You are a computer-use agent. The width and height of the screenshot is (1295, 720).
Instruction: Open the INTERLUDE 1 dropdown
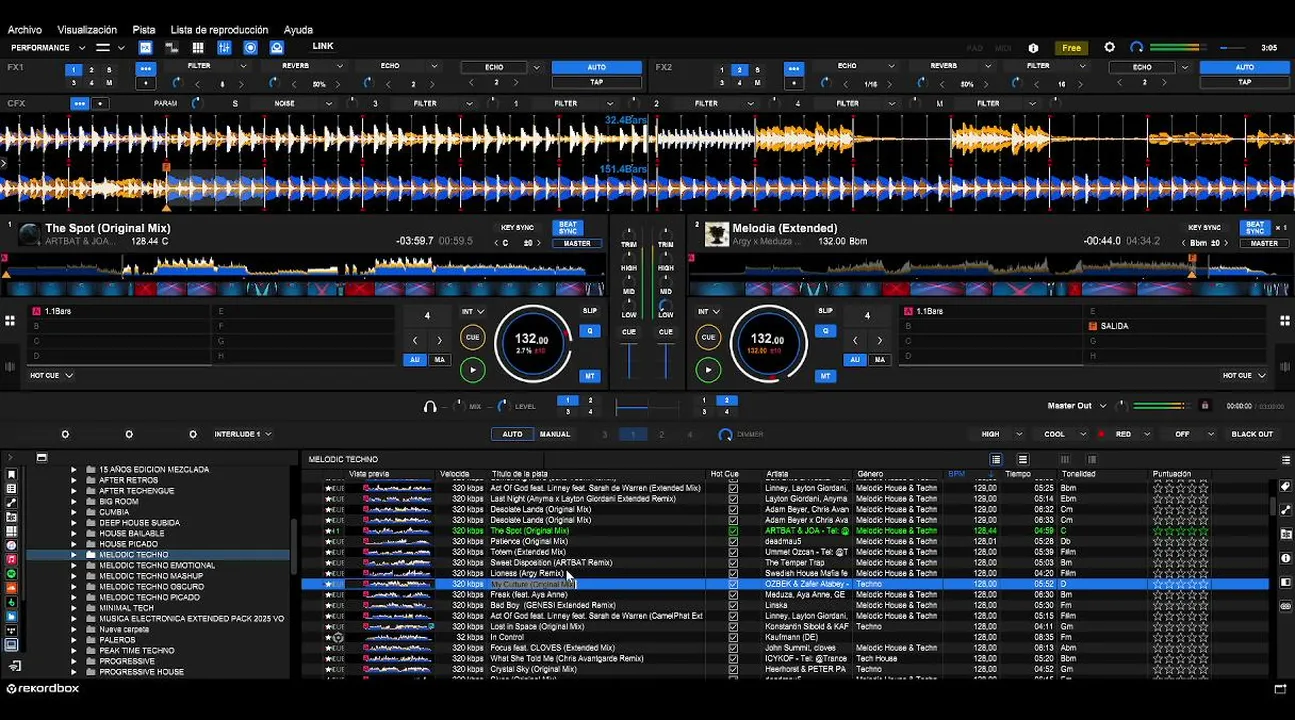[x=242, y=434]
